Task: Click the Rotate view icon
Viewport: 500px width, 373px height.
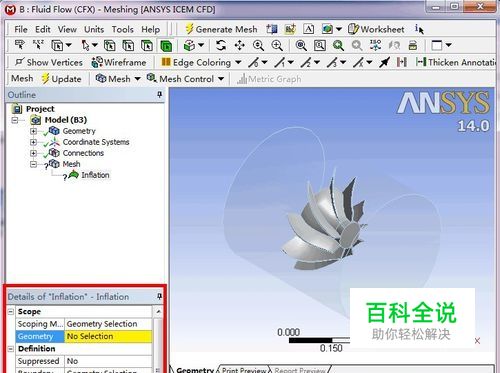Action: pos(220,45)
